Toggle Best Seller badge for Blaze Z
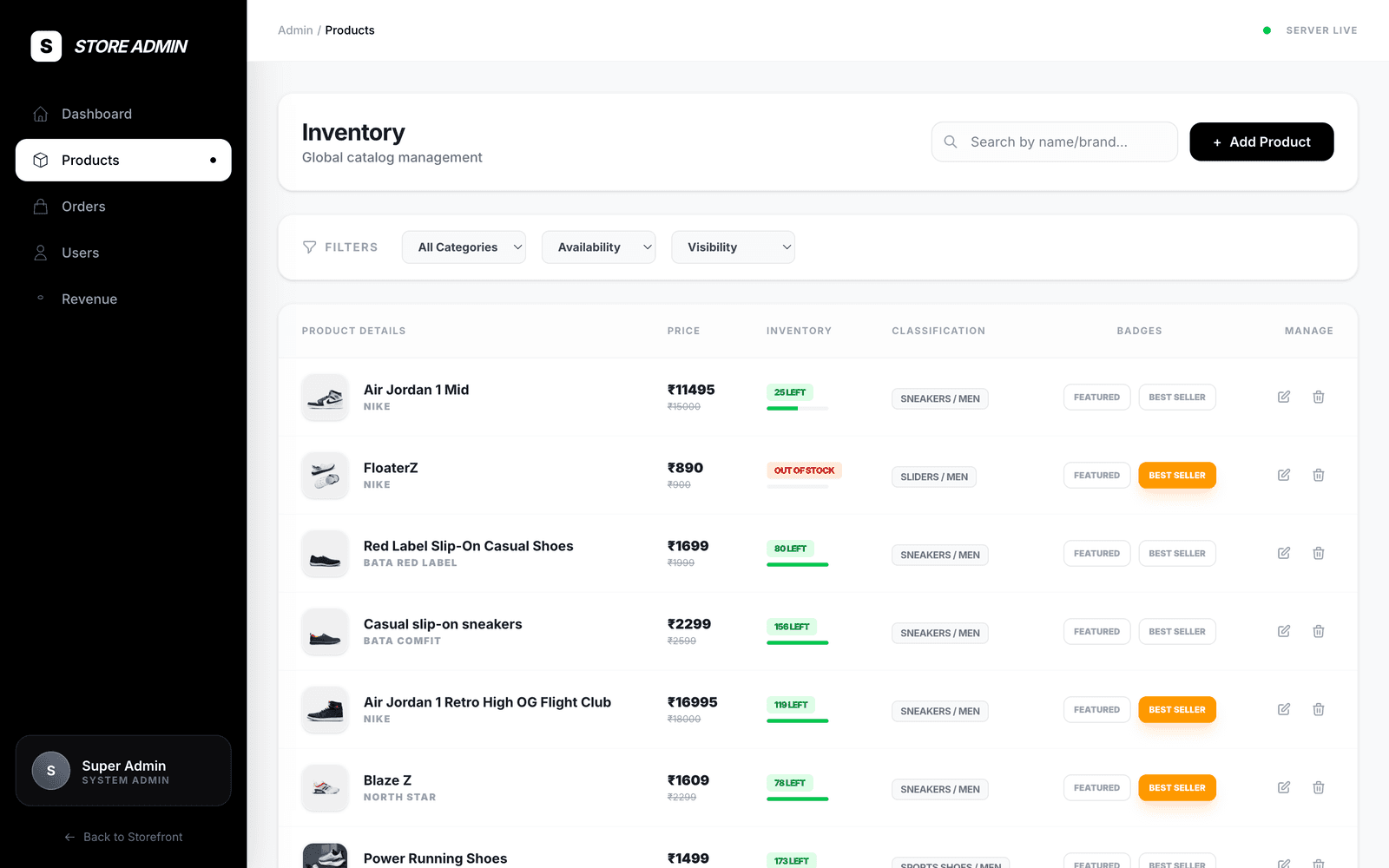 coord(1177,788)
